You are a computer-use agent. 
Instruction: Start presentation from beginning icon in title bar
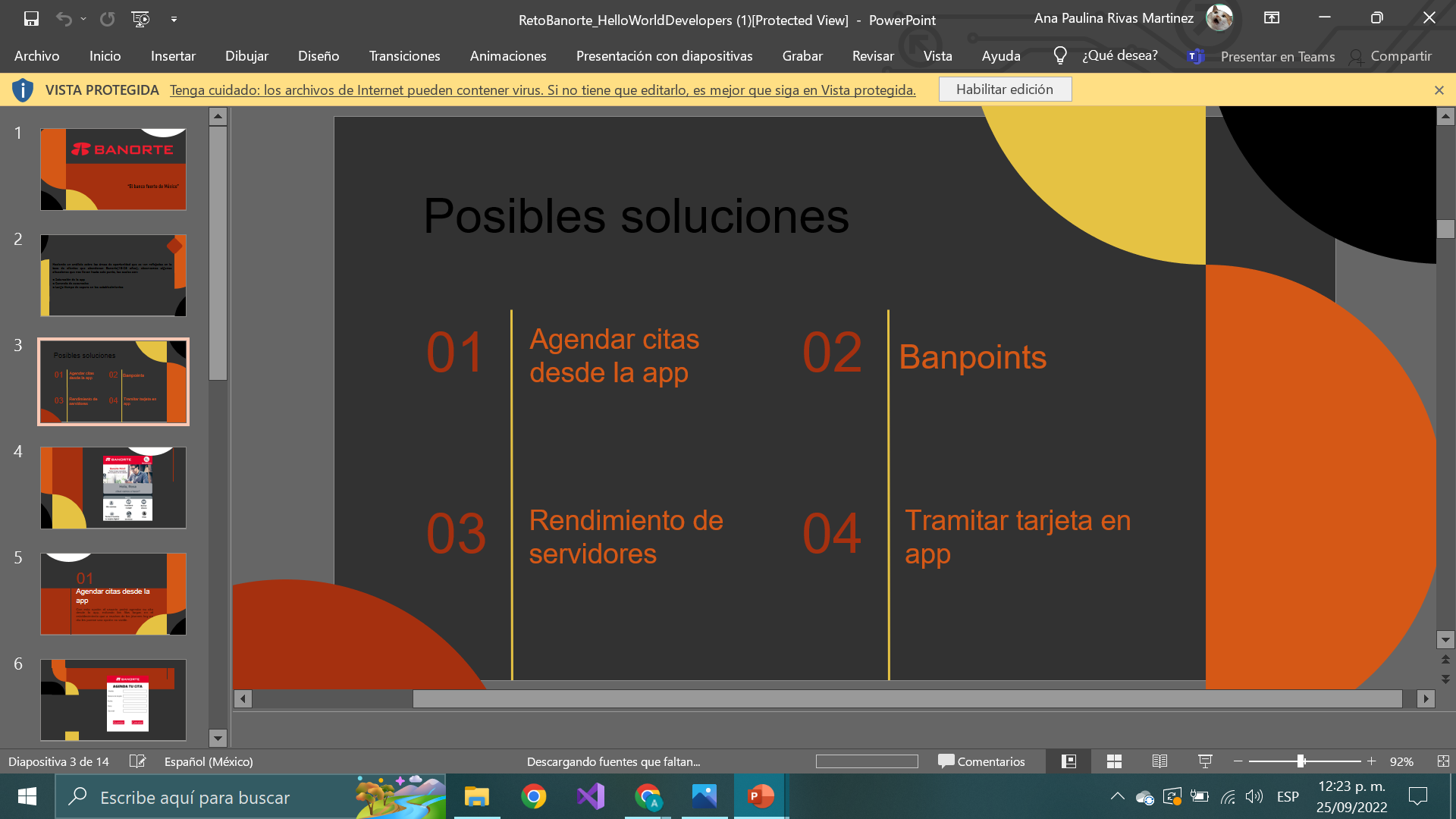click(x=140, y=19)
